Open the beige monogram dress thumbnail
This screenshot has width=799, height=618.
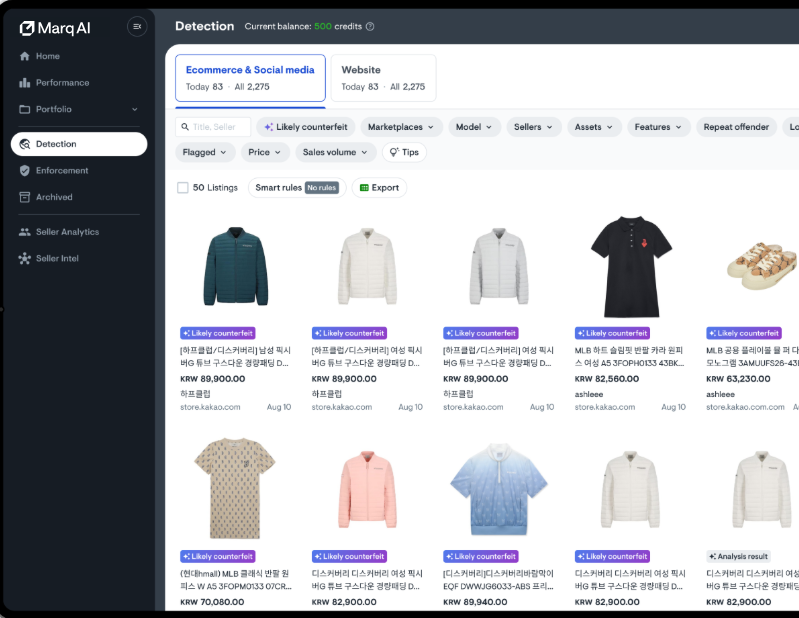[x=234, y=488]
